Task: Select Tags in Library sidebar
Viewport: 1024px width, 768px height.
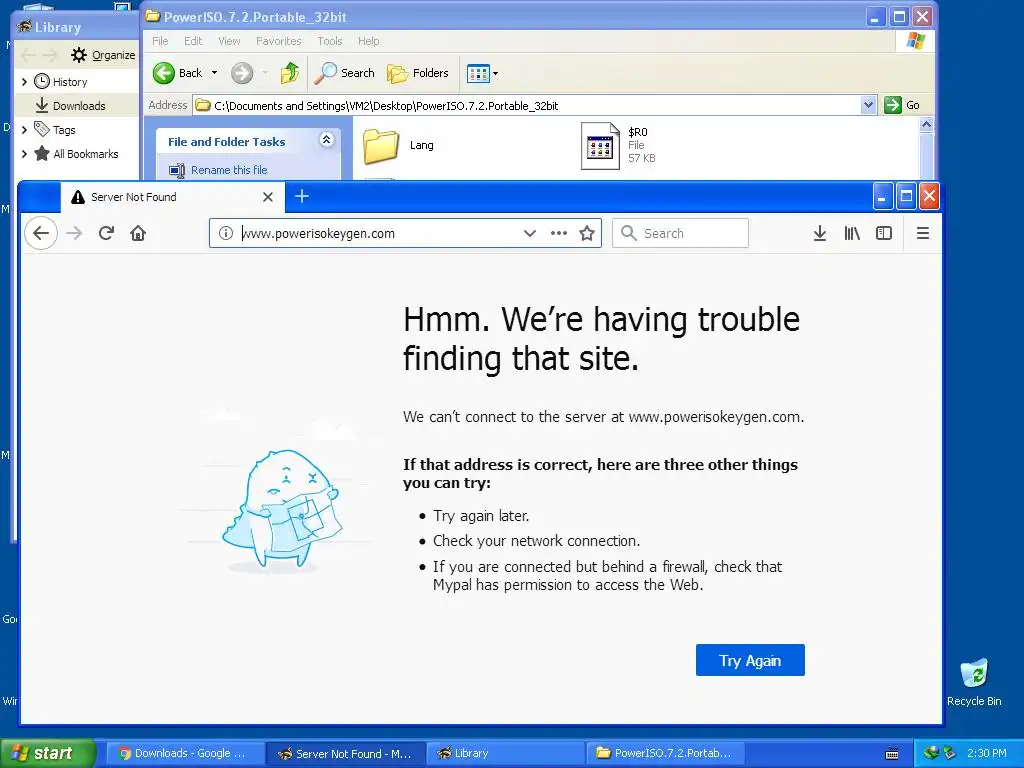Action: coord(63,130)
